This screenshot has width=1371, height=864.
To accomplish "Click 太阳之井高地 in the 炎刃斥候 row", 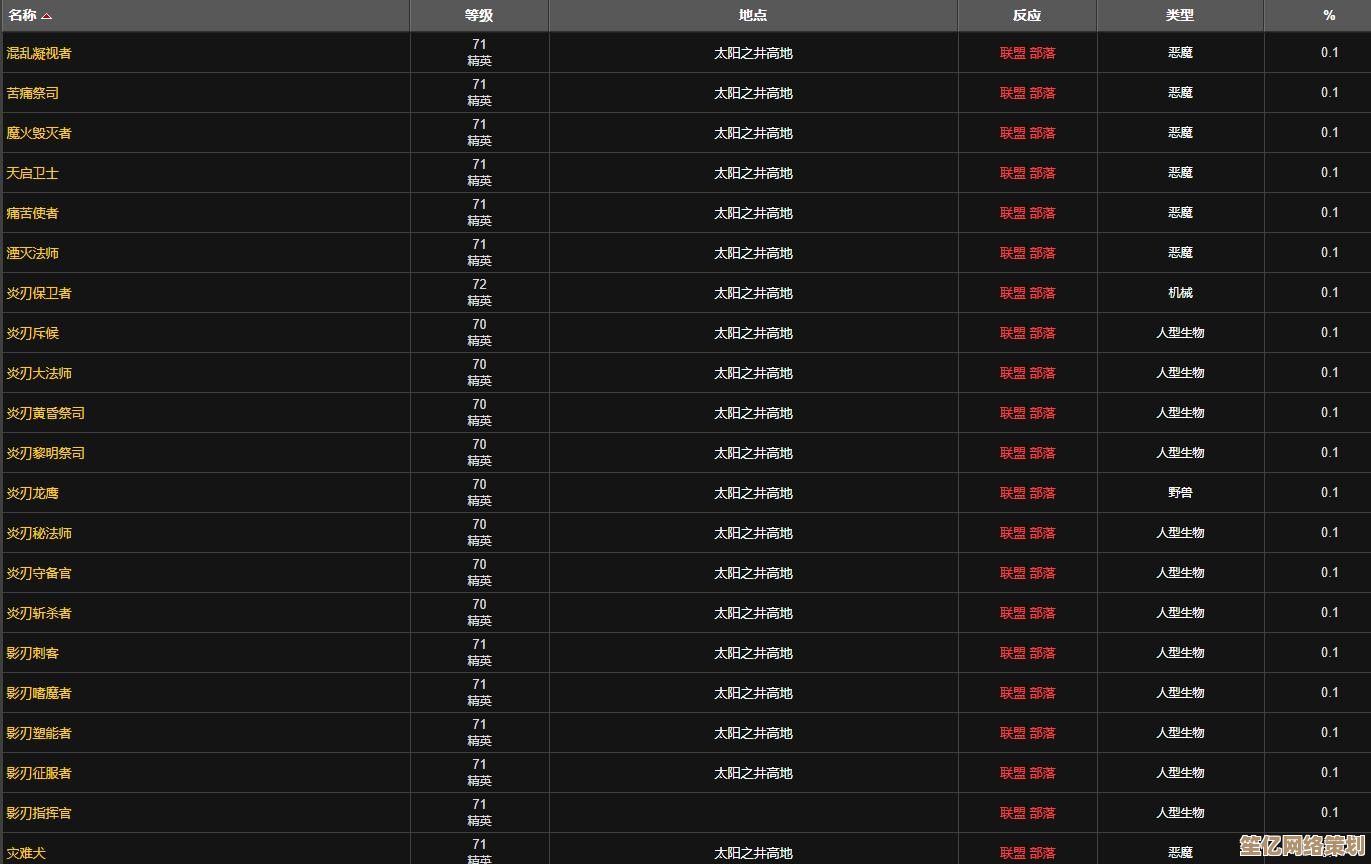I will pos(753,333).
